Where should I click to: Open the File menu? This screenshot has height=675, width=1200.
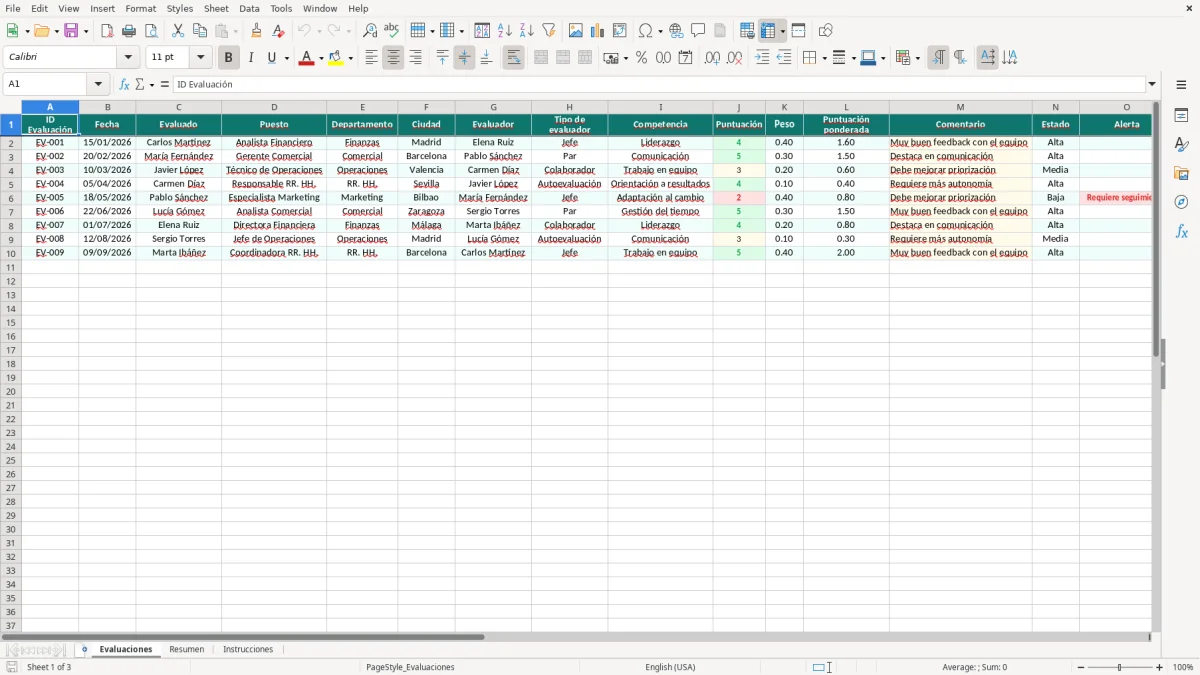[13, 8]
